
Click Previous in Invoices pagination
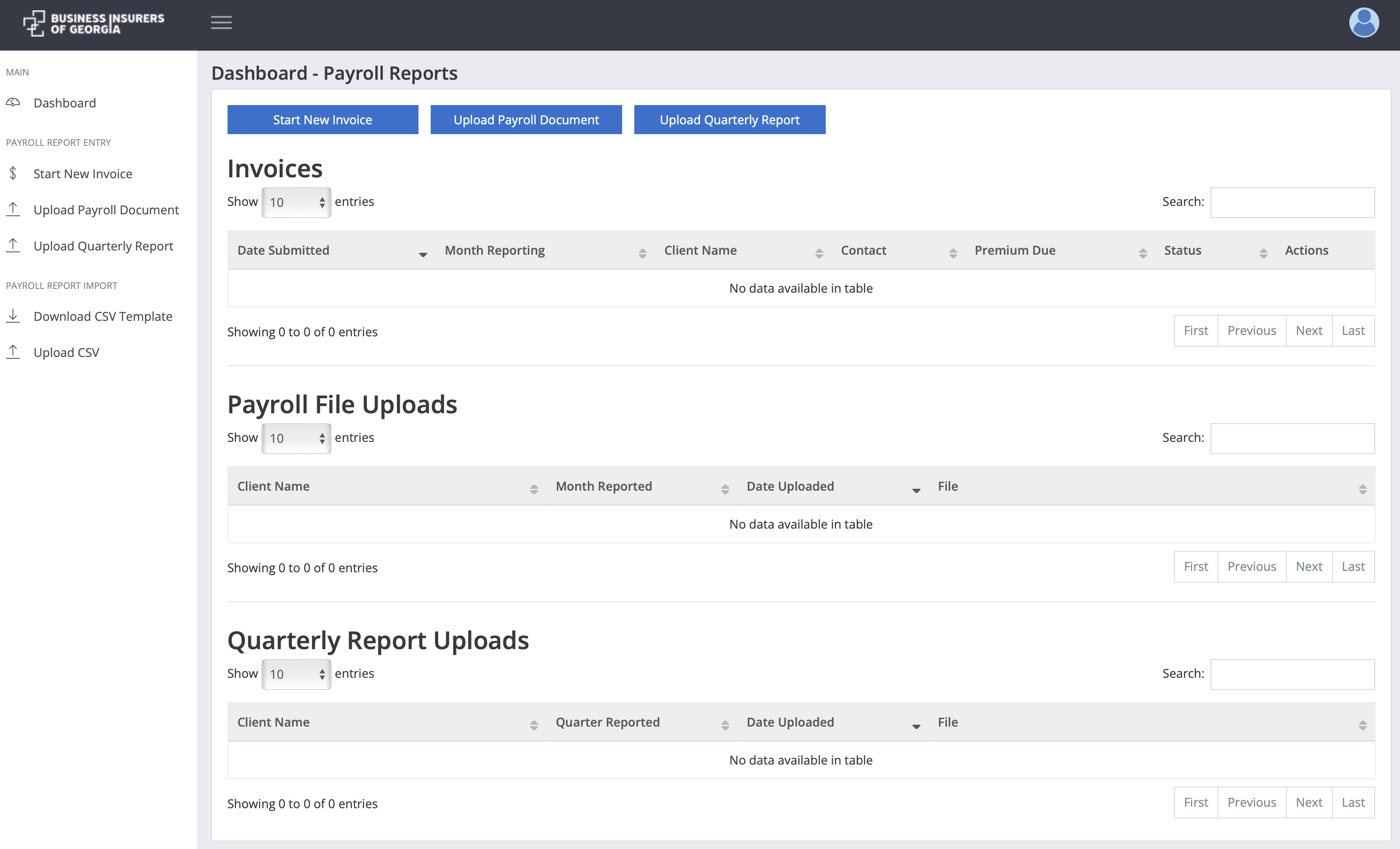pyautogui.click(x=1252, y=331)
